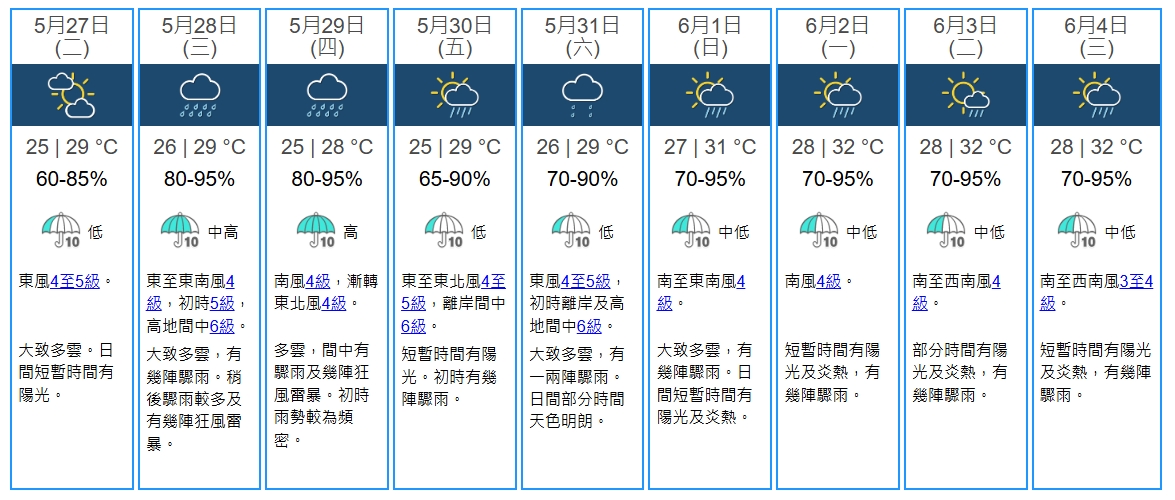The width and height of the screenshot is (1175, 500).
Task: Click the May 27 sun-and-clouds weather icon
Action: (71, 95)
